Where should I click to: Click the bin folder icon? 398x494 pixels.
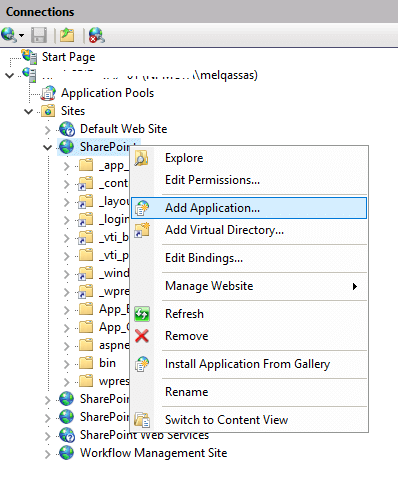(86, 363)
